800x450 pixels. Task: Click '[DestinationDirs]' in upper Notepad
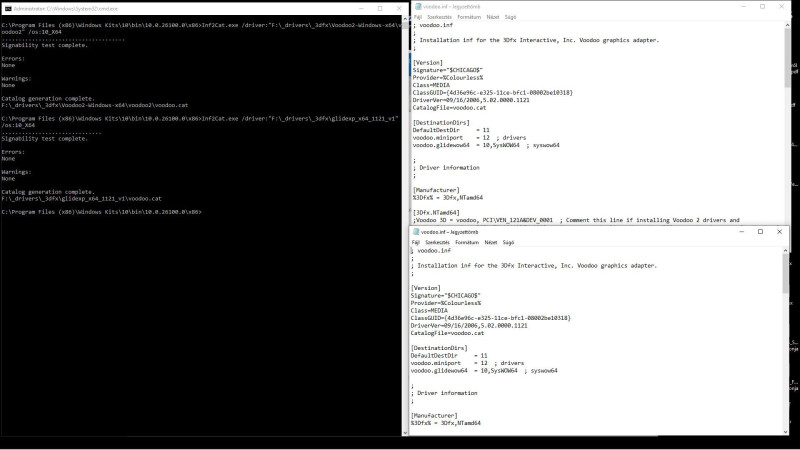click(x=441, y=122)
